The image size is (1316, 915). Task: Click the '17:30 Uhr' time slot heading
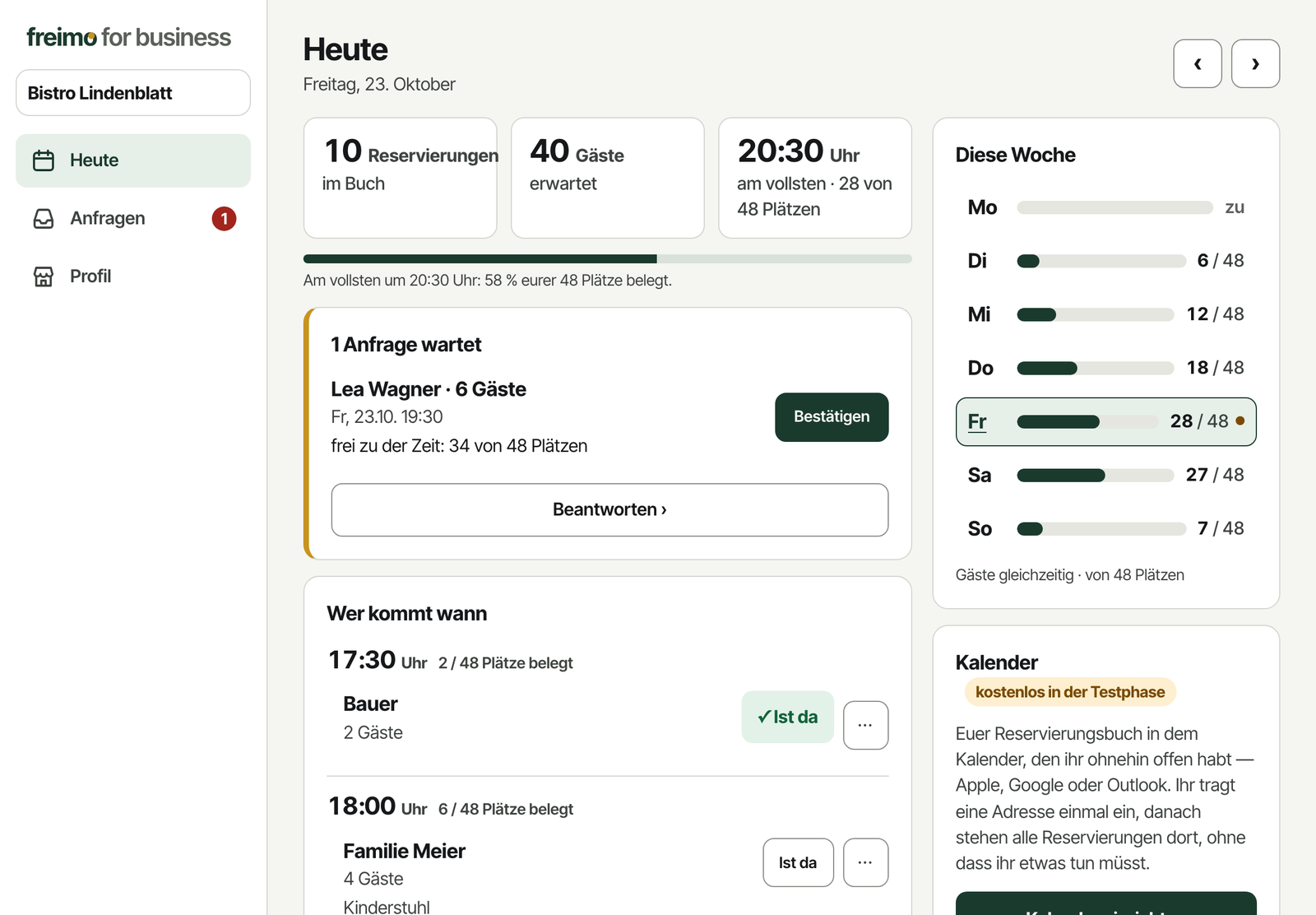tap(378, 660)
